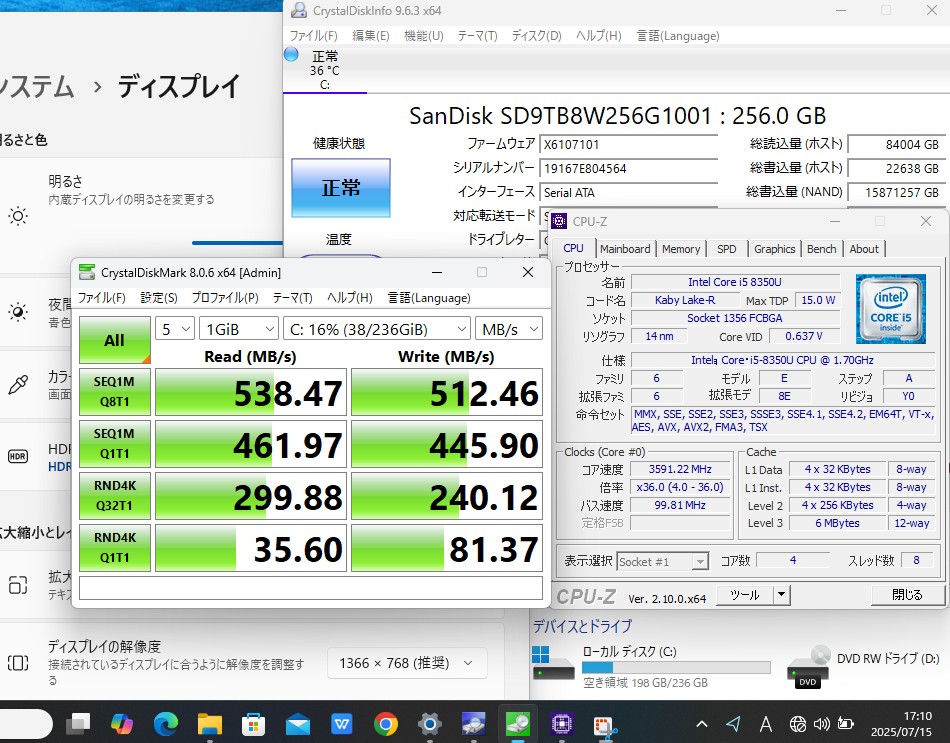Click the Intel Core i5 logo in CPU-Z
950x743 pixels.
point(891,308)
